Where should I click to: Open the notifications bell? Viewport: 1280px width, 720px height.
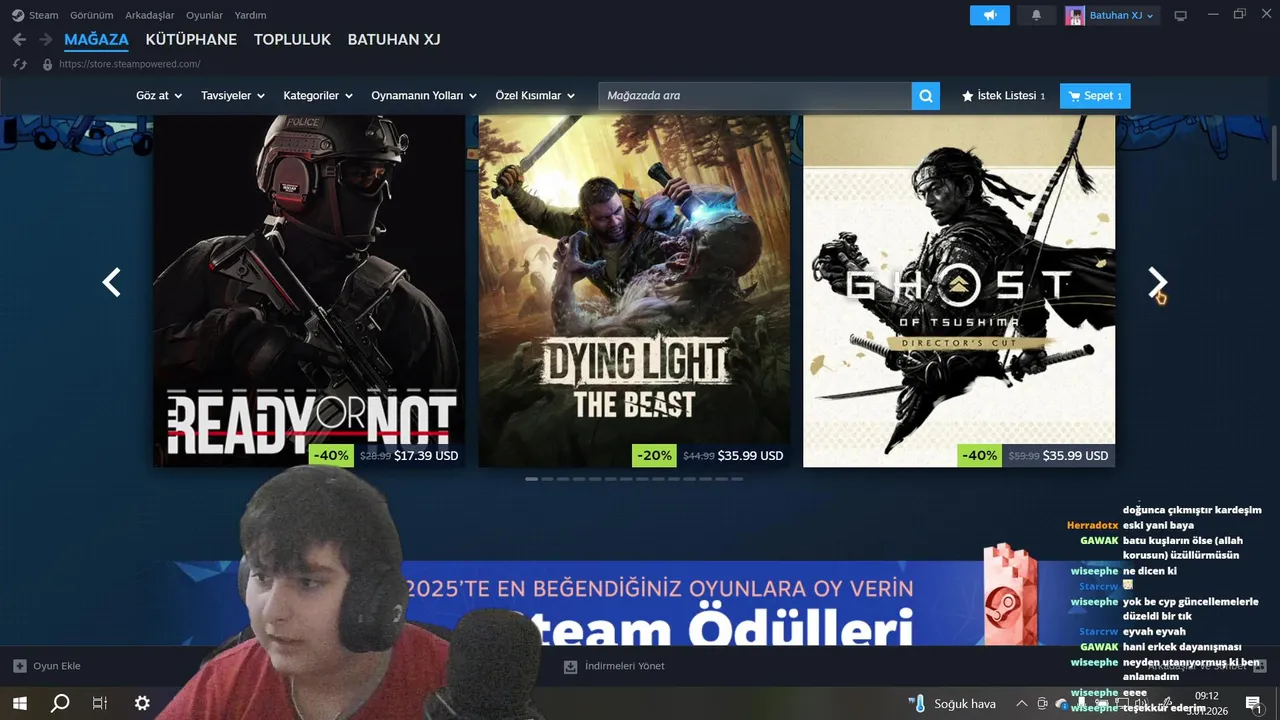pos(1036,15)
